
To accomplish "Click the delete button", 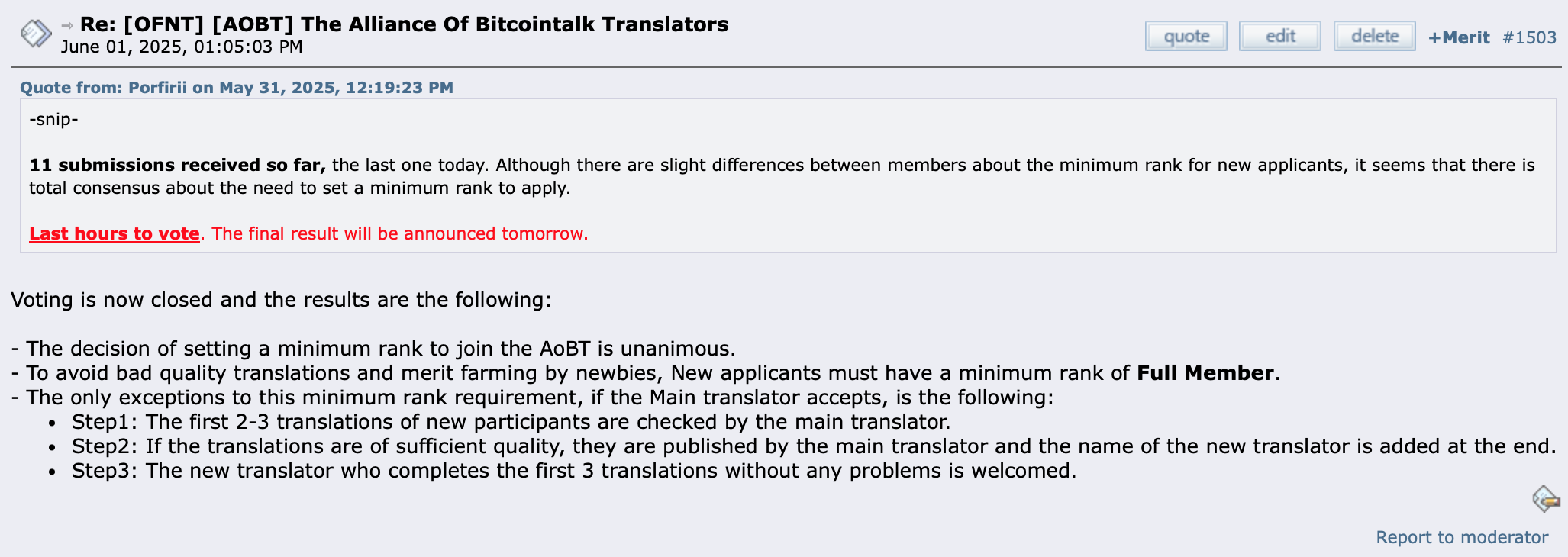I will (1375, 36).
